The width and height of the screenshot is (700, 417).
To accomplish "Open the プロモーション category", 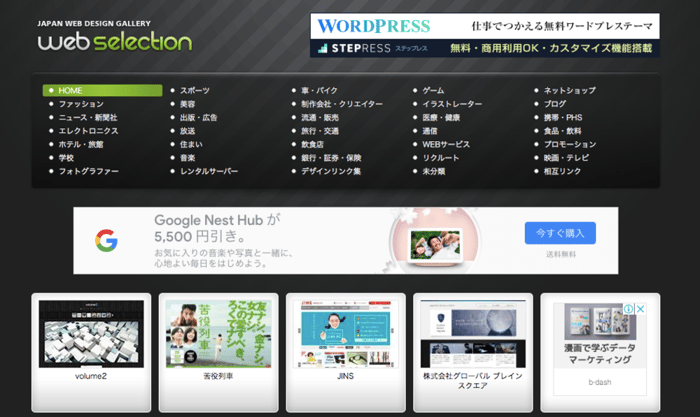I will [x=570, y=144].
